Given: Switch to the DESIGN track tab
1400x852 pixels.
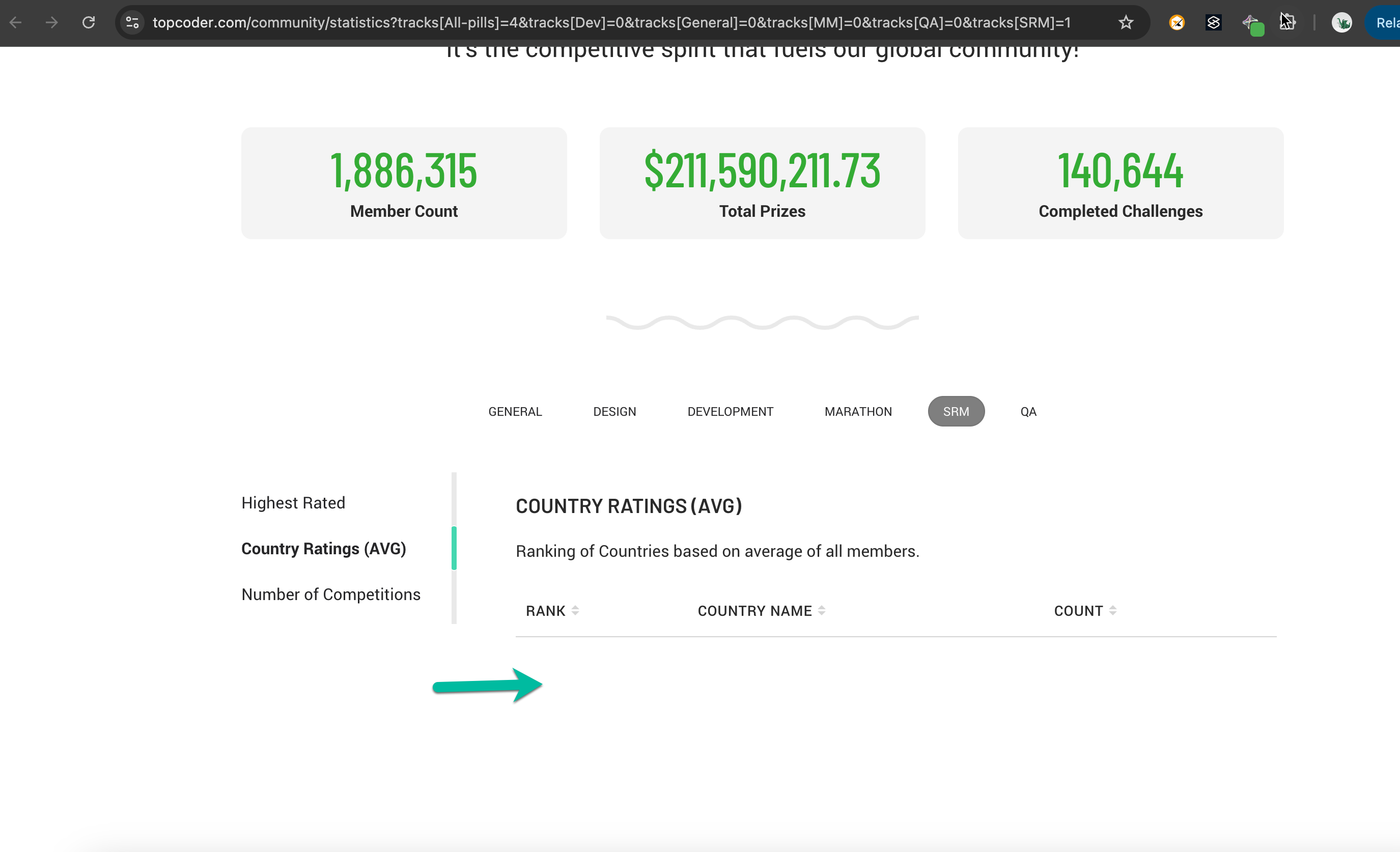Looking at the screenshot, I should (x=614, y=411).
